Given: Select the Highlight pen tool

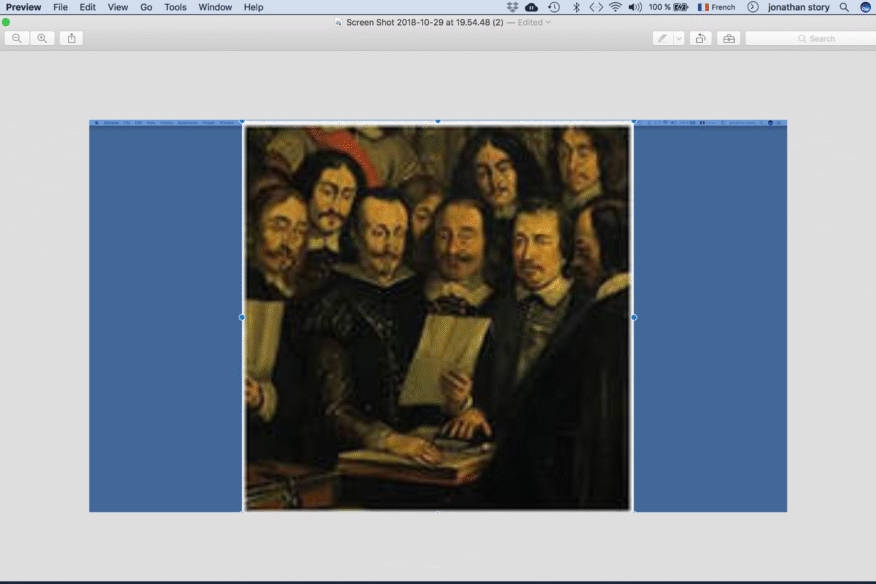Looking at the screenshot, I should 662,38.
